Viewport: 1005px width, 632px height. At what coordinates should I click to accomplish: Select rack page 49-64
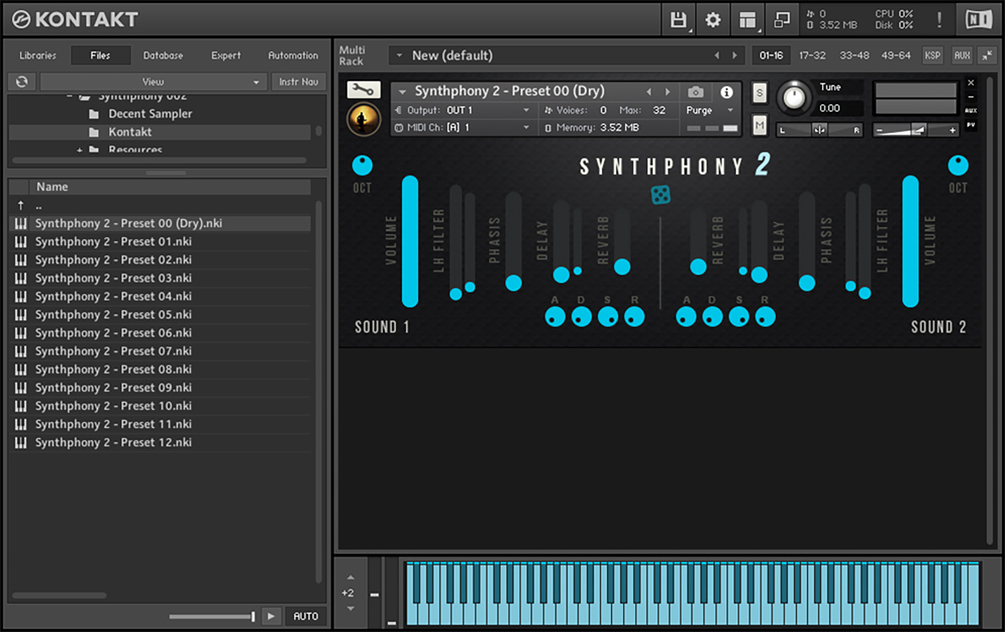[x=896, y=56]
